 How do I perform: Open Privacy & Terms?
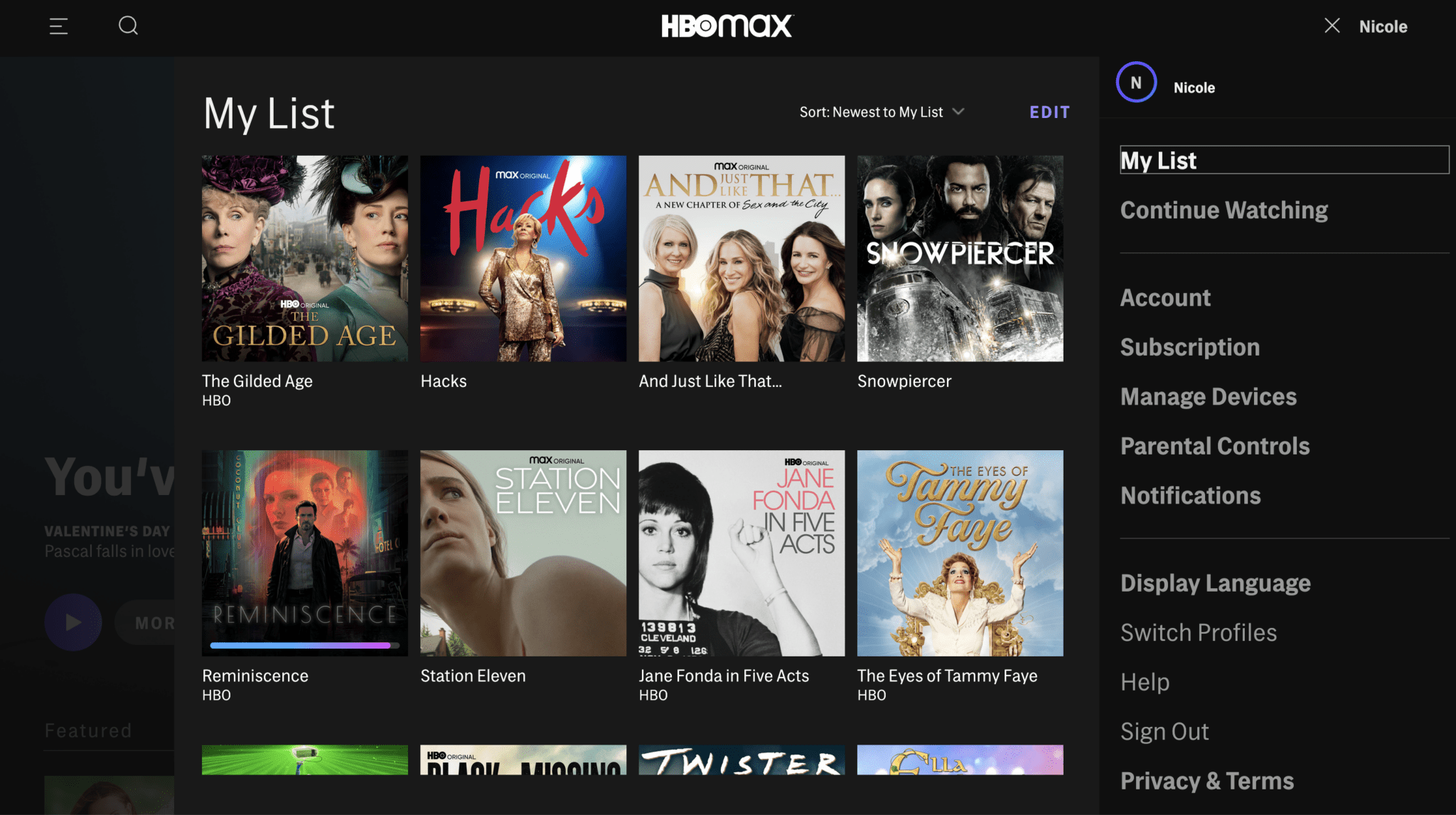[1207, 781]
